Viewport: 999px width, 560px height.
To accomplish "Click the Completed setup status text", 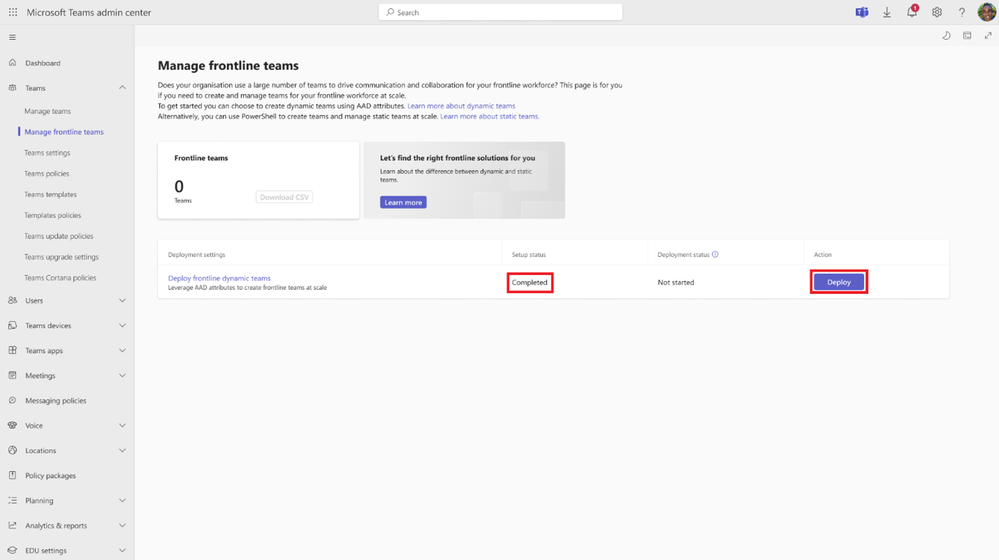I will 529,282.
